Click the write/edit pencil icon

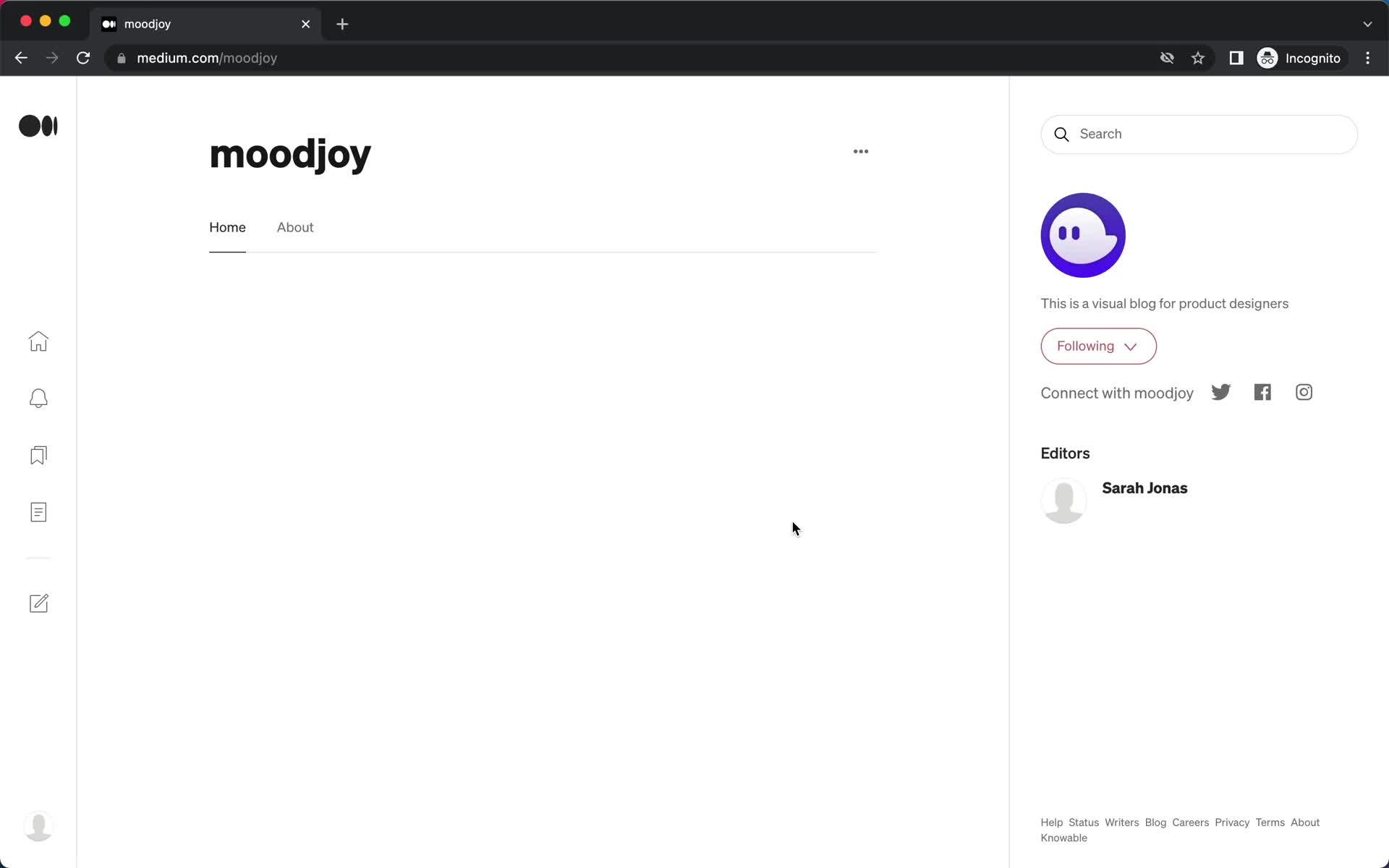click(x=39, y=603)
